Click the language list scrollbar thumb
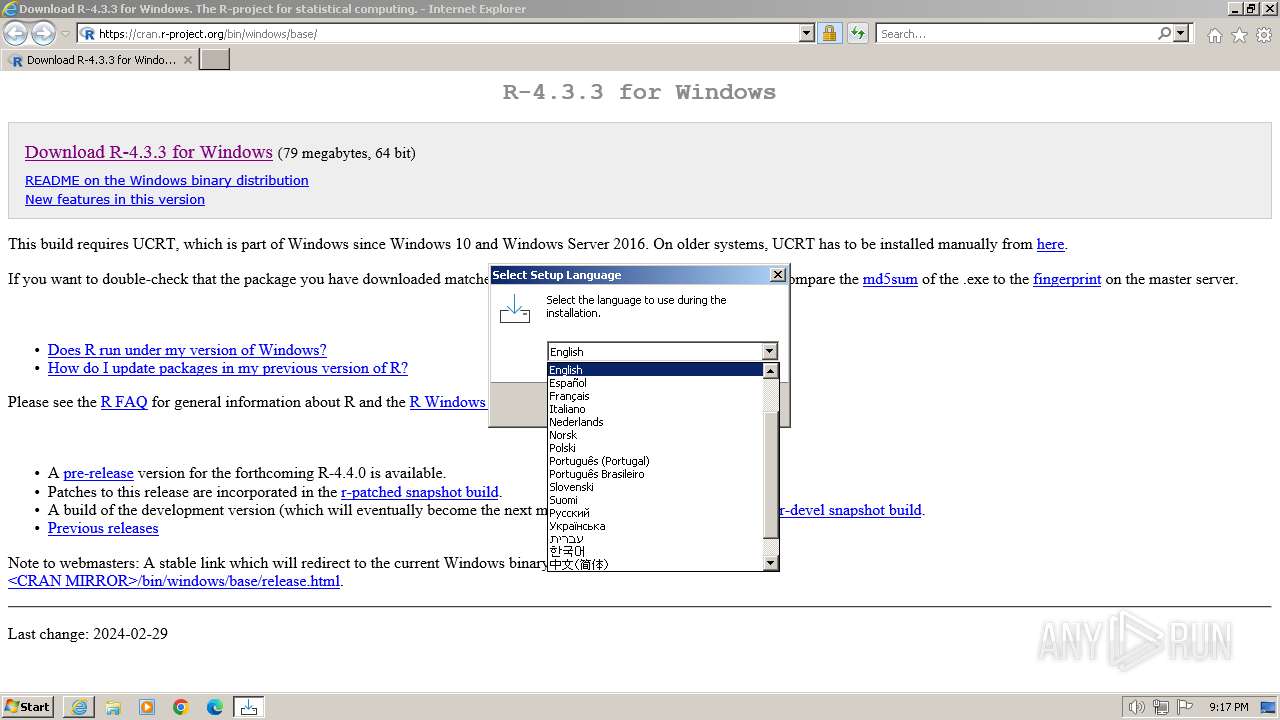1280x720 pixels. (x=770, y=475)
